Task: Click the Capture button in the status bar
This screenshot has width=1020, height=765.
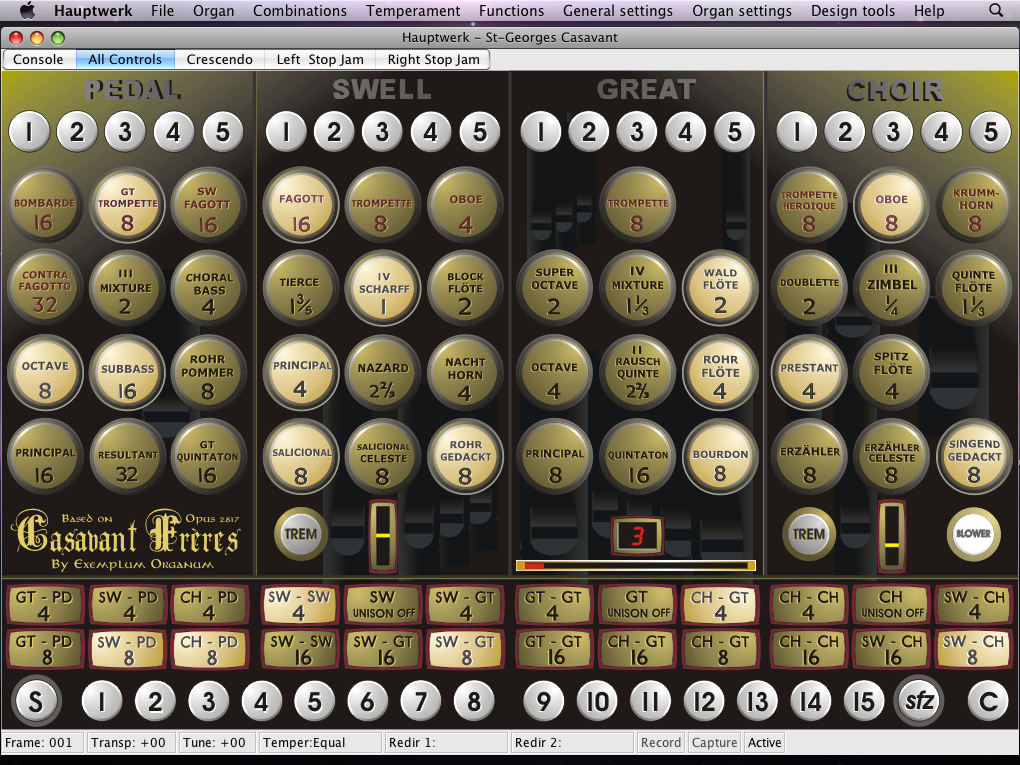Action: 714,742
